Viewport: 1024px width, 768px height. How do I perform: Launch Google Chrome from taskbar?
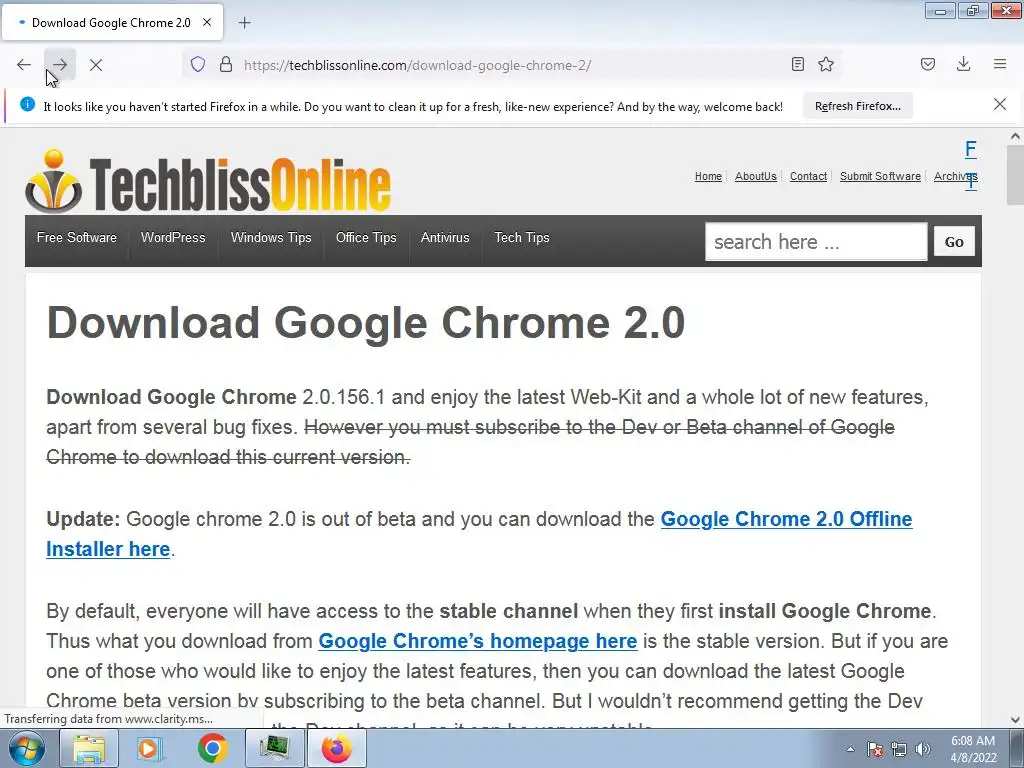click(212, 748)
